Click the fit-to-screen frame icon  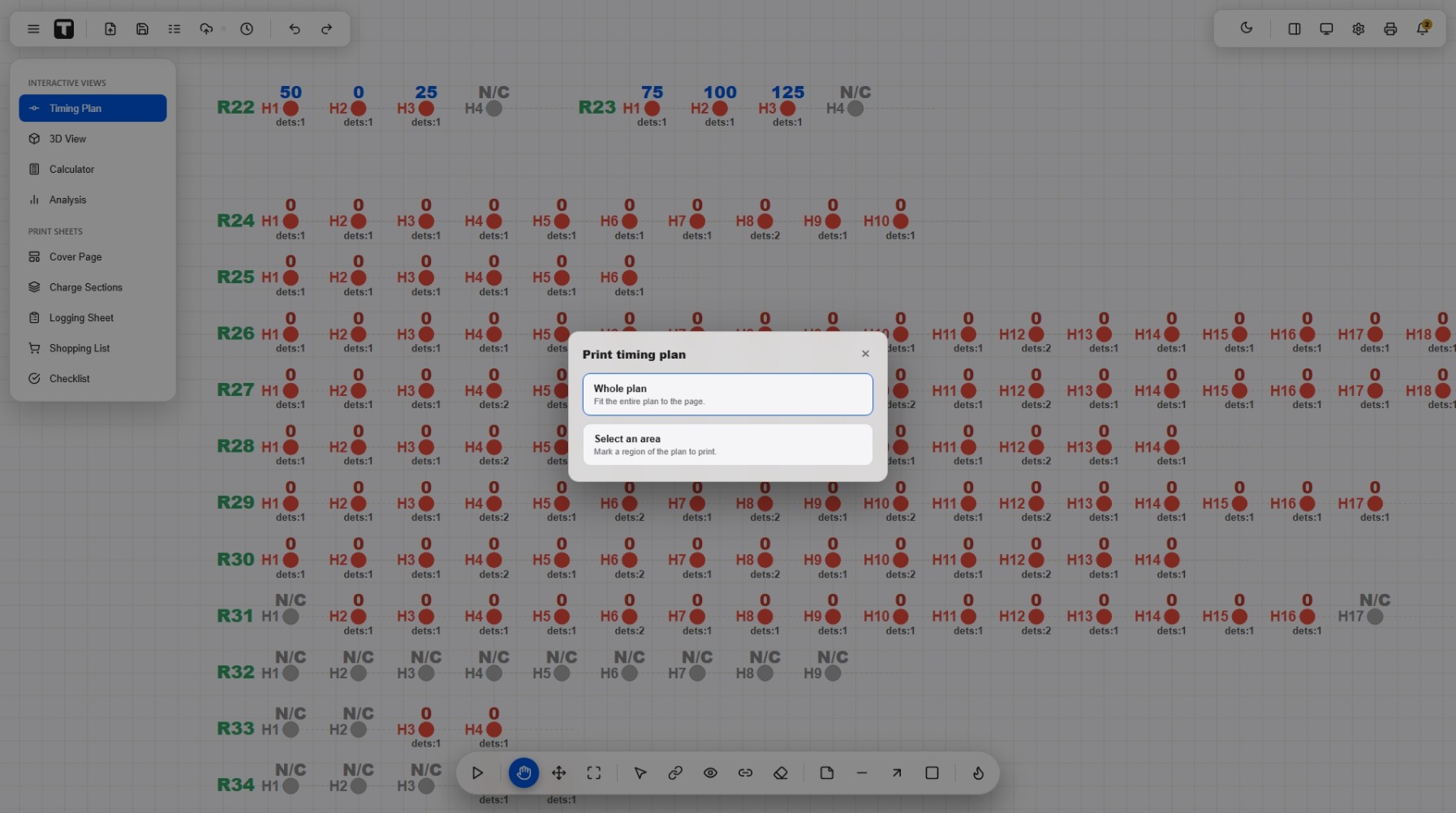pyautogui.click(x=594, y=773)
